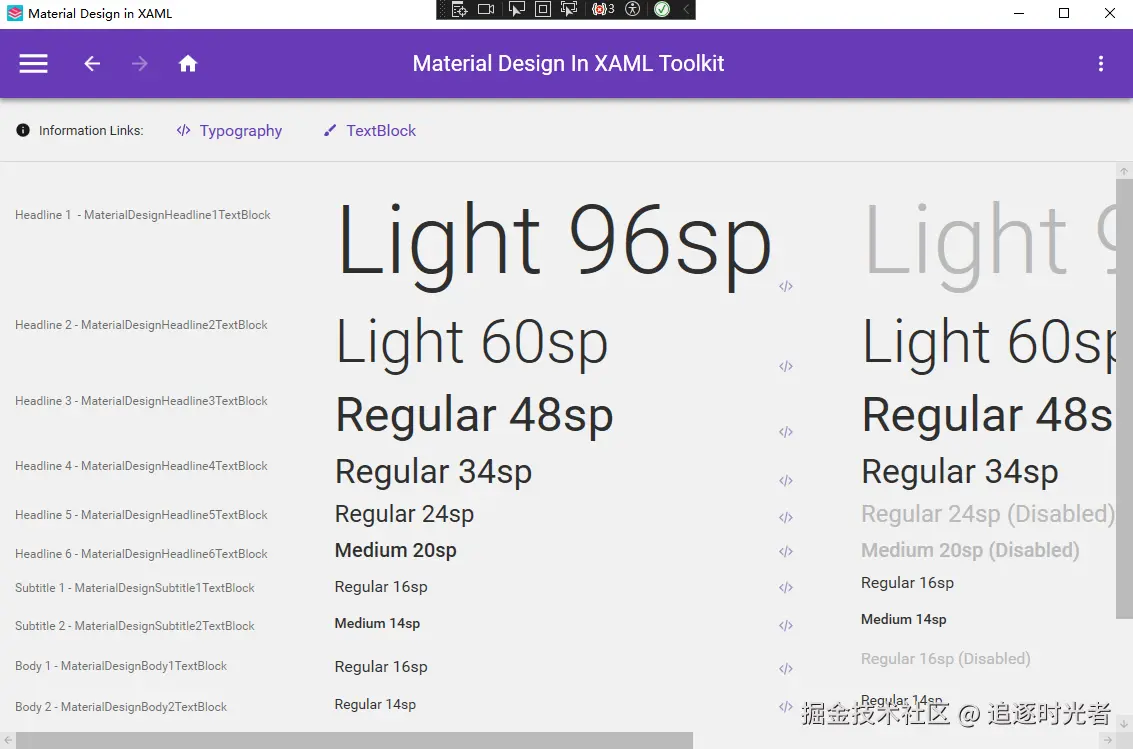Screen dimensions: 1133x749
Task: Click the Subtitle 1 - MaterialDesignSubtitle1TextBlock label
Action: coord(134,588)
